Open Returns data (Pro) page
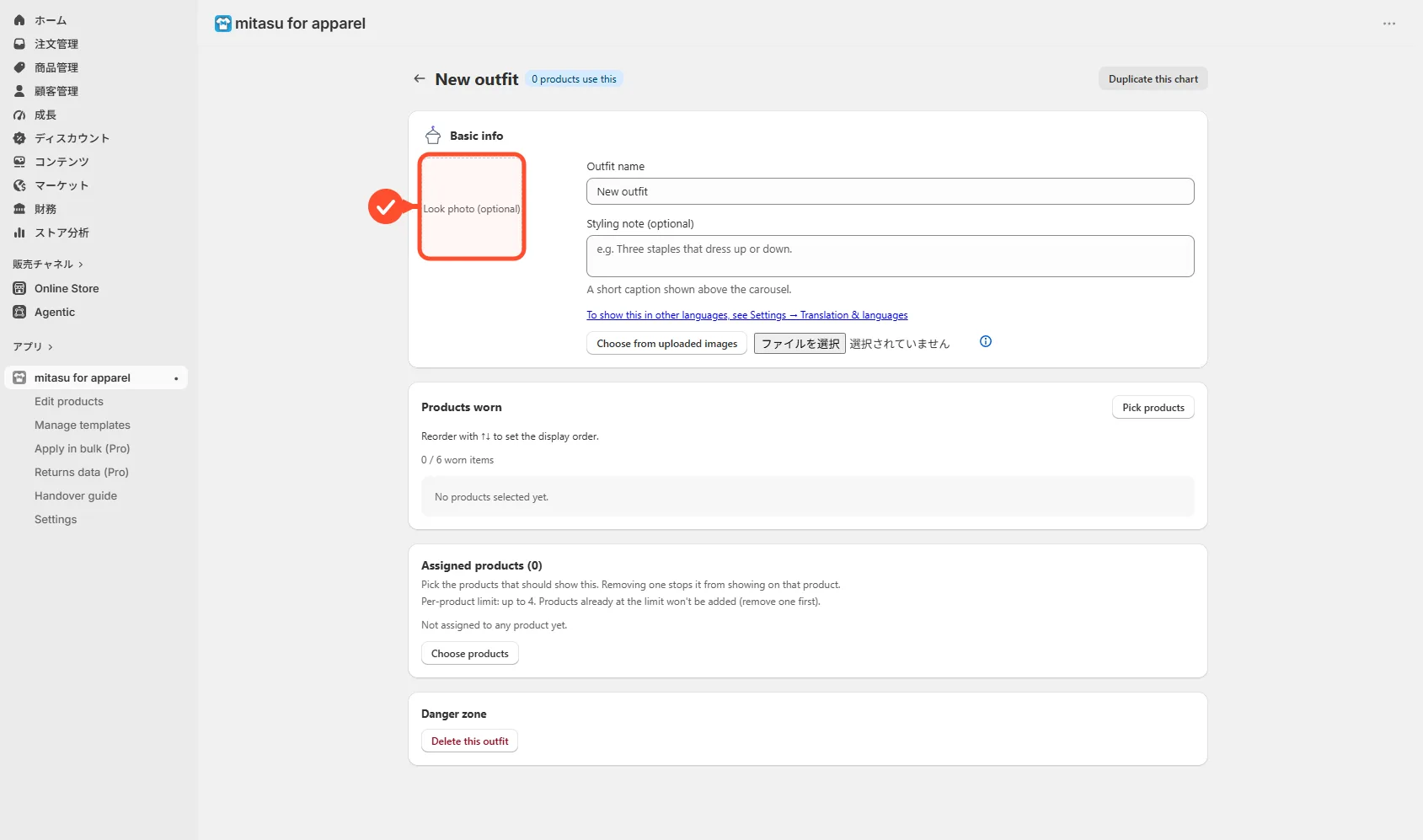Image resolution: width=1423 pixels, height=840 pixels. [82, 473]
